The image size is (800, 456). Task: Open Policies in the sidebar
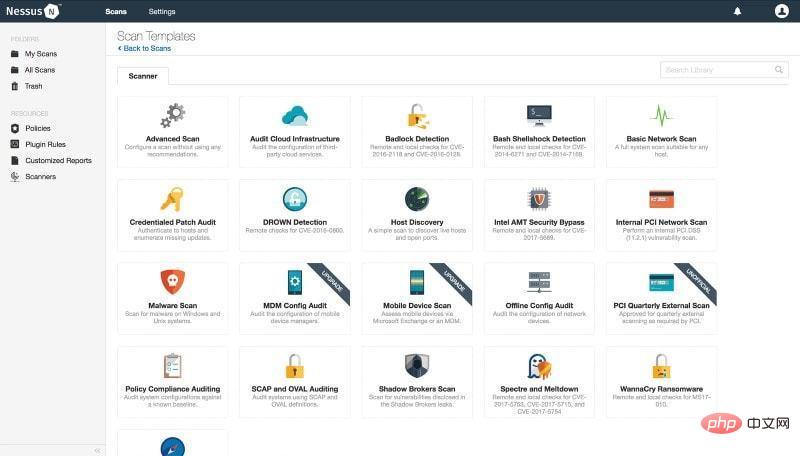tap(38, 128)
